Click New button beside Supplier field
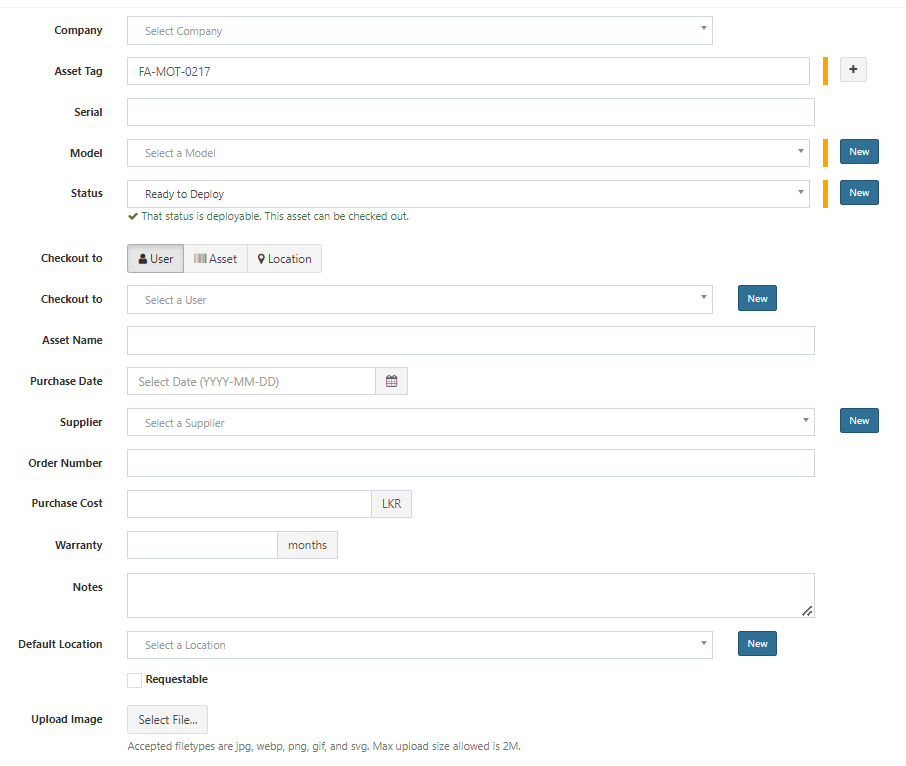The image size is (906, 766). pyautogui.click(x=859, y=421)
